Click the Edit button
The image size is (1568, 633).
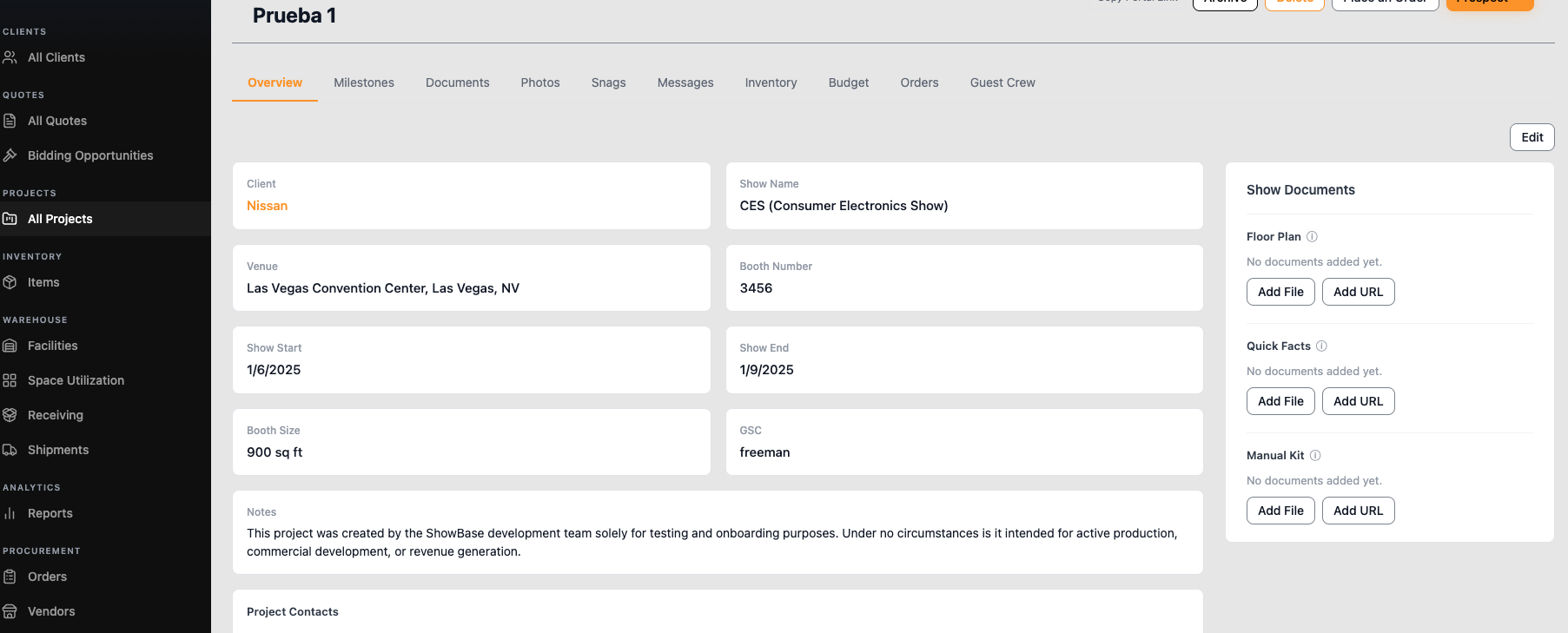click(x=1532, y=137)
